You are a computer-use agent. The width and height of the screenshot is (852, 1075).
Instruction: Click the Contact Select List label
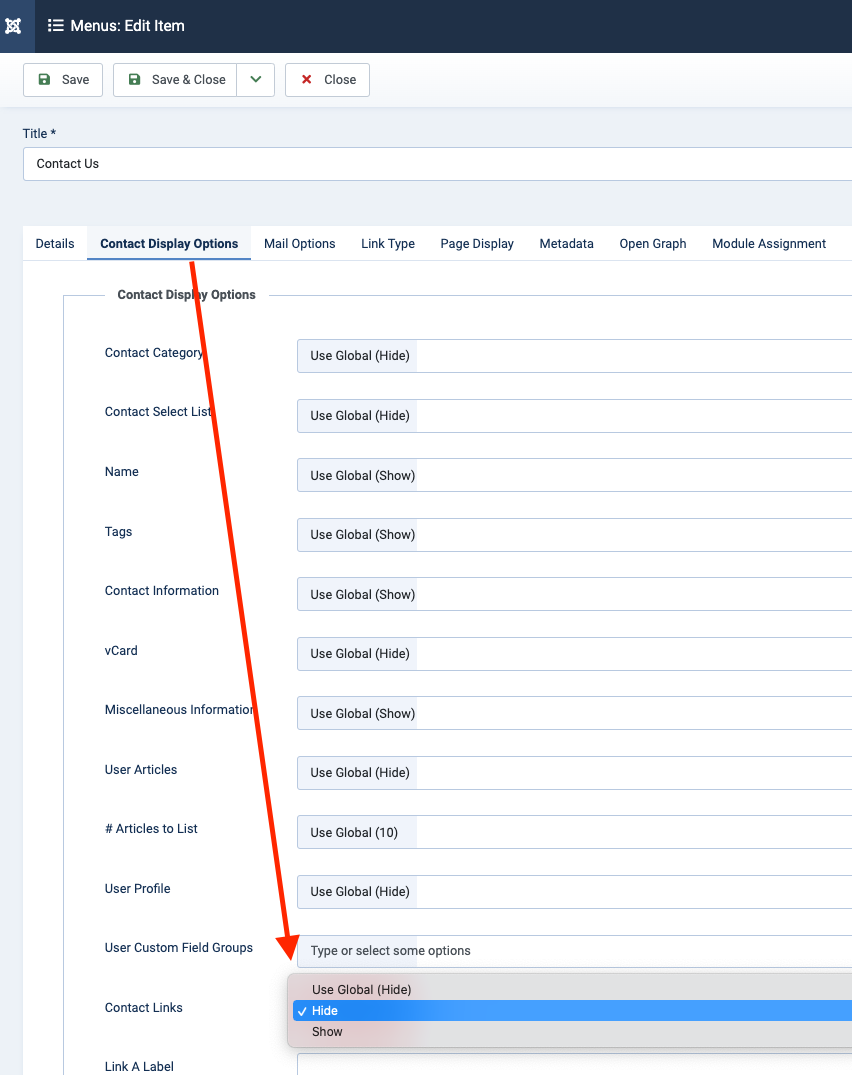(158, 411)
